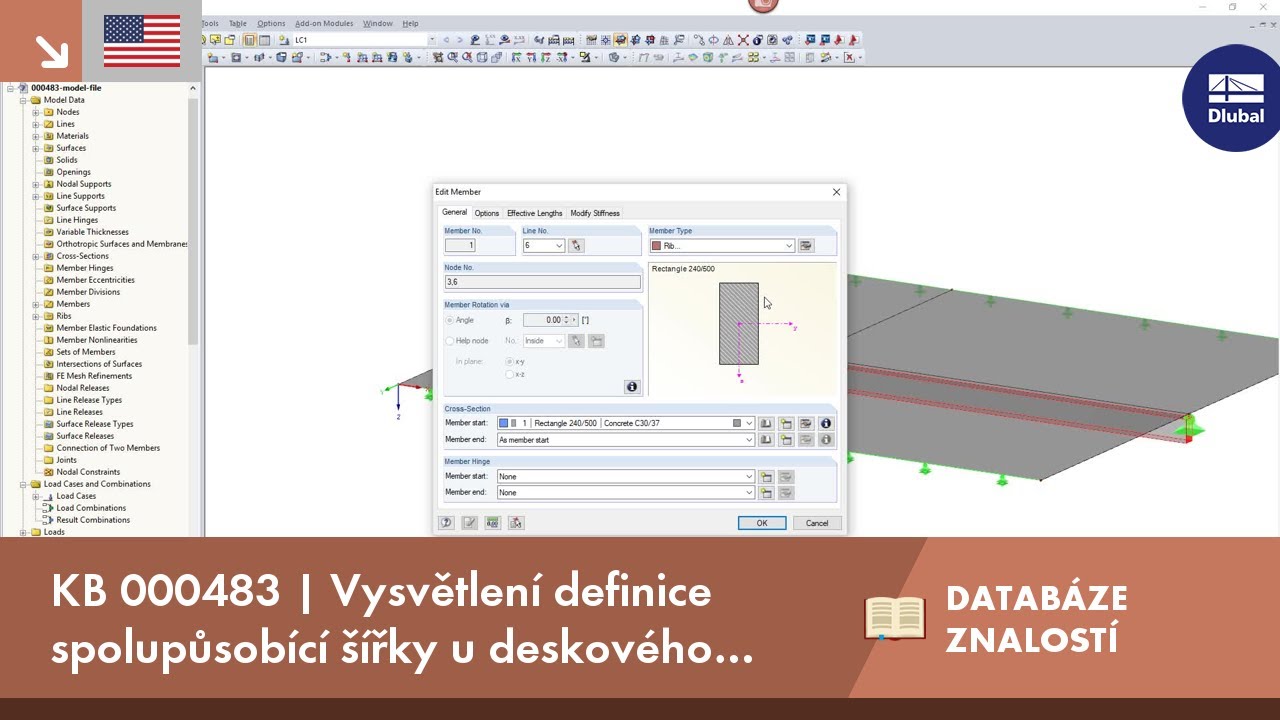The width and height of the screenshot is (1280, 720).
Task: Open the Member Hinge end dropdown
Action: point(749,493)
